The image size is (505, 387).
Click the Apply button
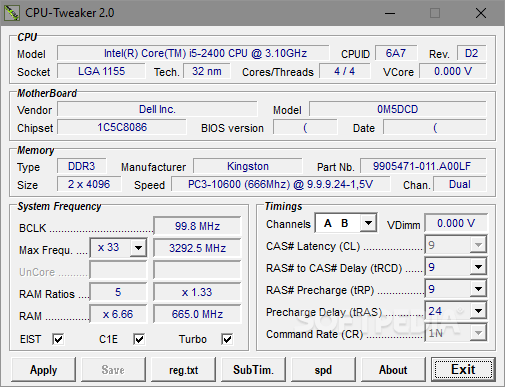click(43, 370)
